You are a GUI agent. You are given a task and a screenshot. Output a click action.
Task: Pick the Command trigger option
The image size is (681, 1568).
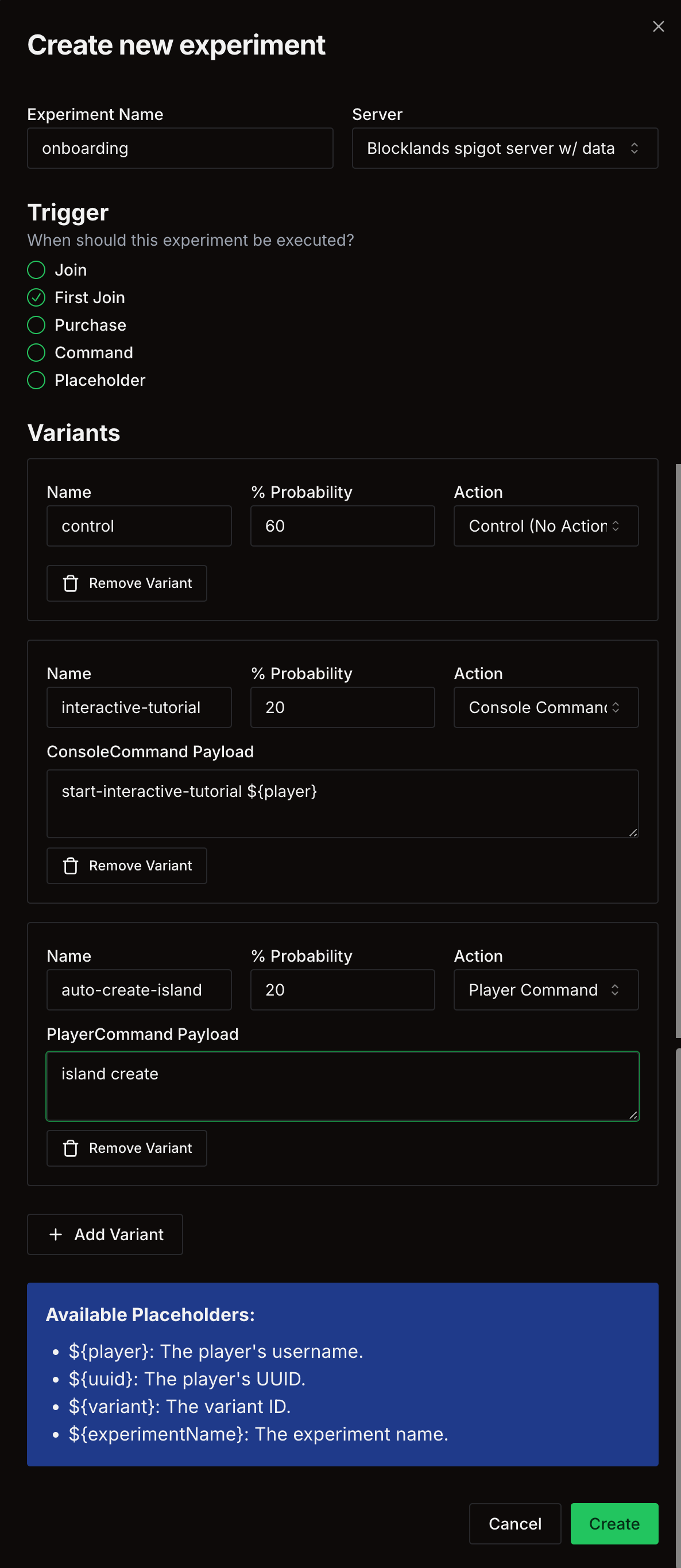click(37, 353)
